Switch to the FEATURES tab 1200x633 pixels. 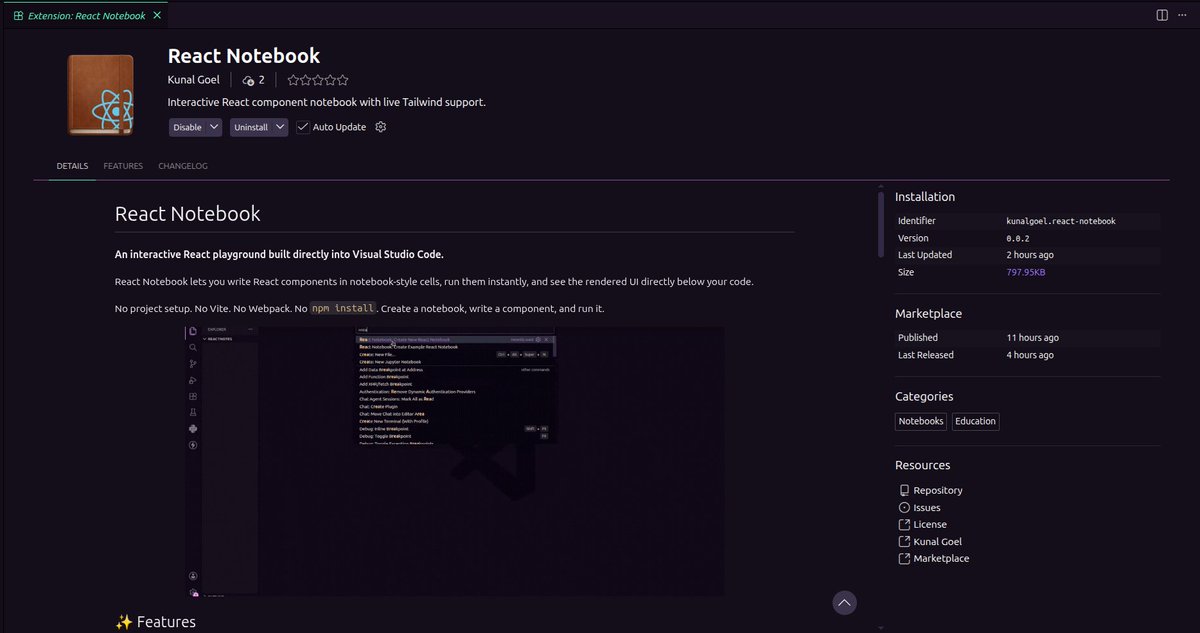click(x=123, y=166)
